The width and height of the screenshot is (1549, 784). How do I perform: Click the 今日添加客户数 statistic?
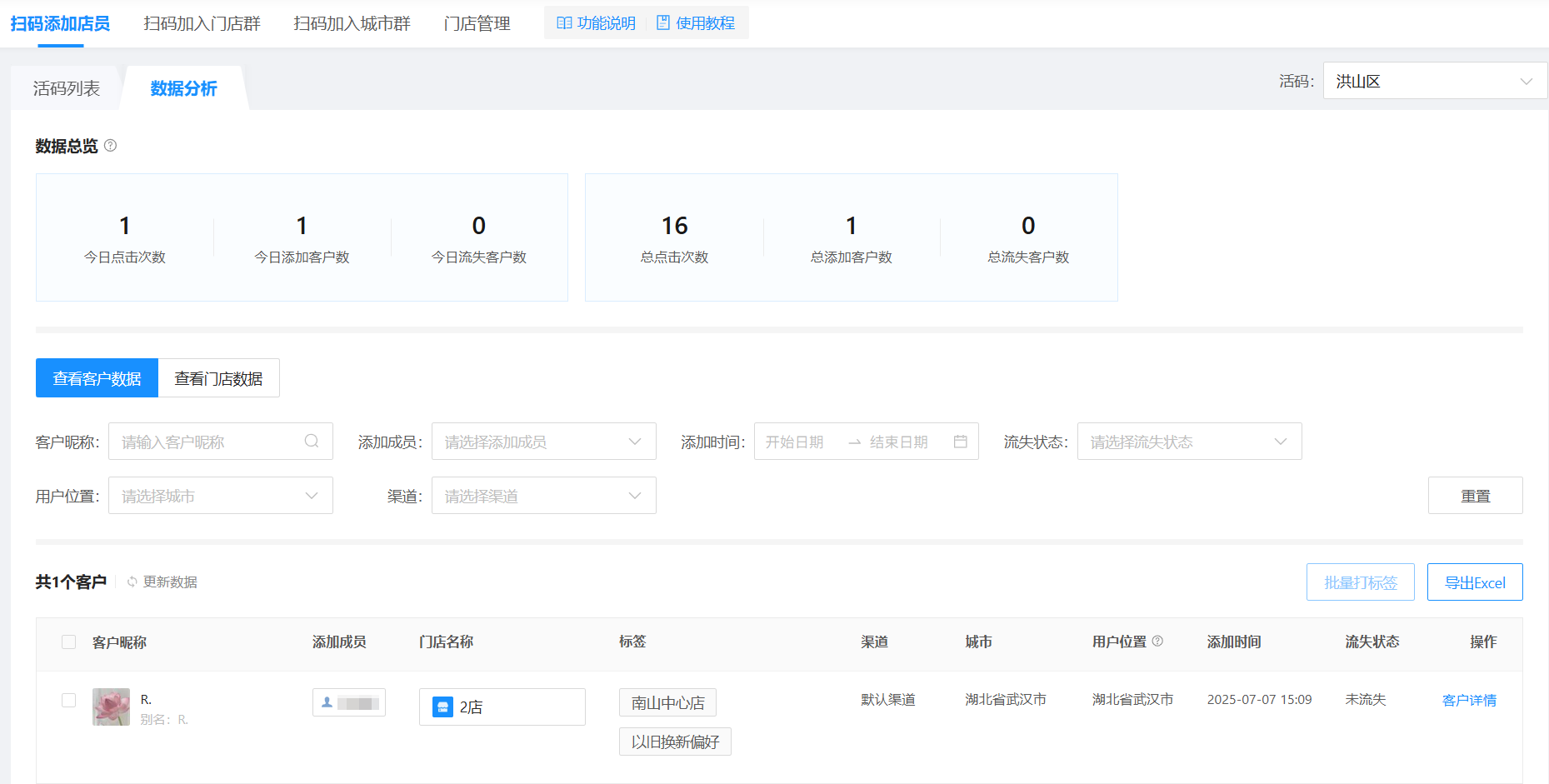pyautogui.click(x=302, y=240)
